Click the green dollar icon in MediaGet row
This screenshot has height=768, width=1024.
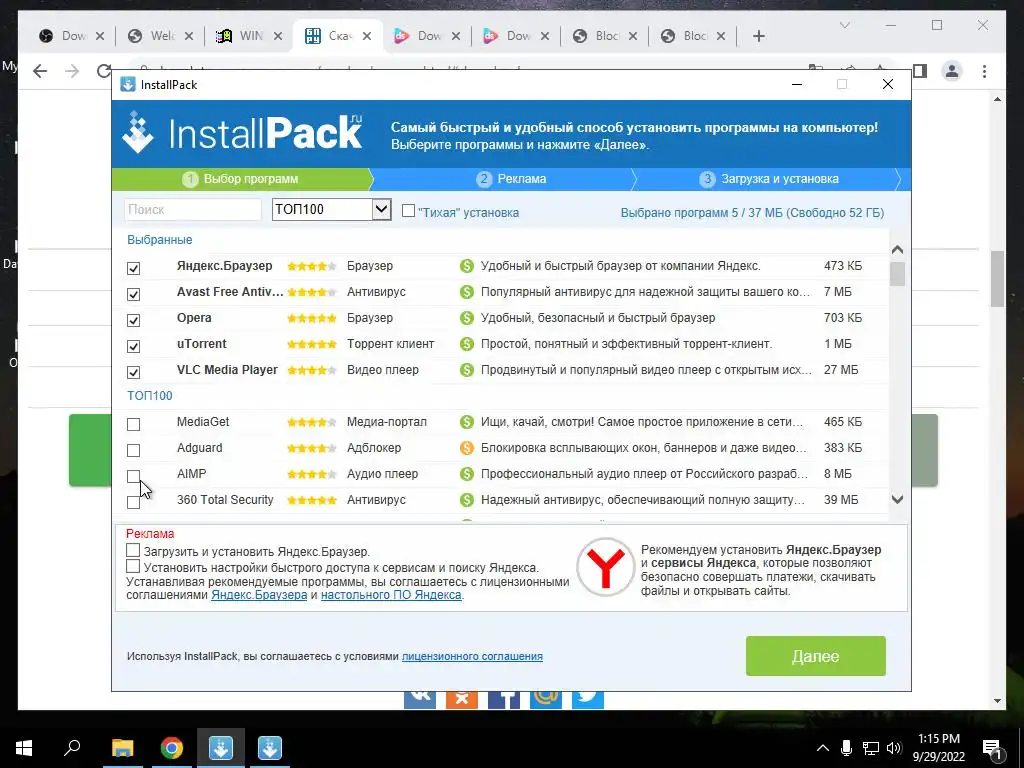click(466, 422)
